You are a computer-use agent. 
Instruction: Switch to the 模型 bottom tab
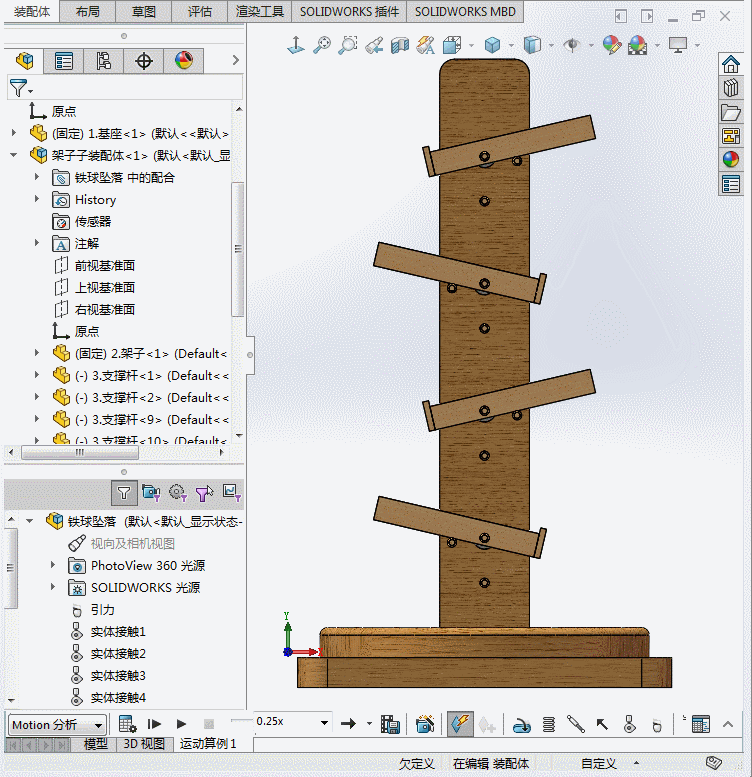pyautogui.click(x=96, y=744)
